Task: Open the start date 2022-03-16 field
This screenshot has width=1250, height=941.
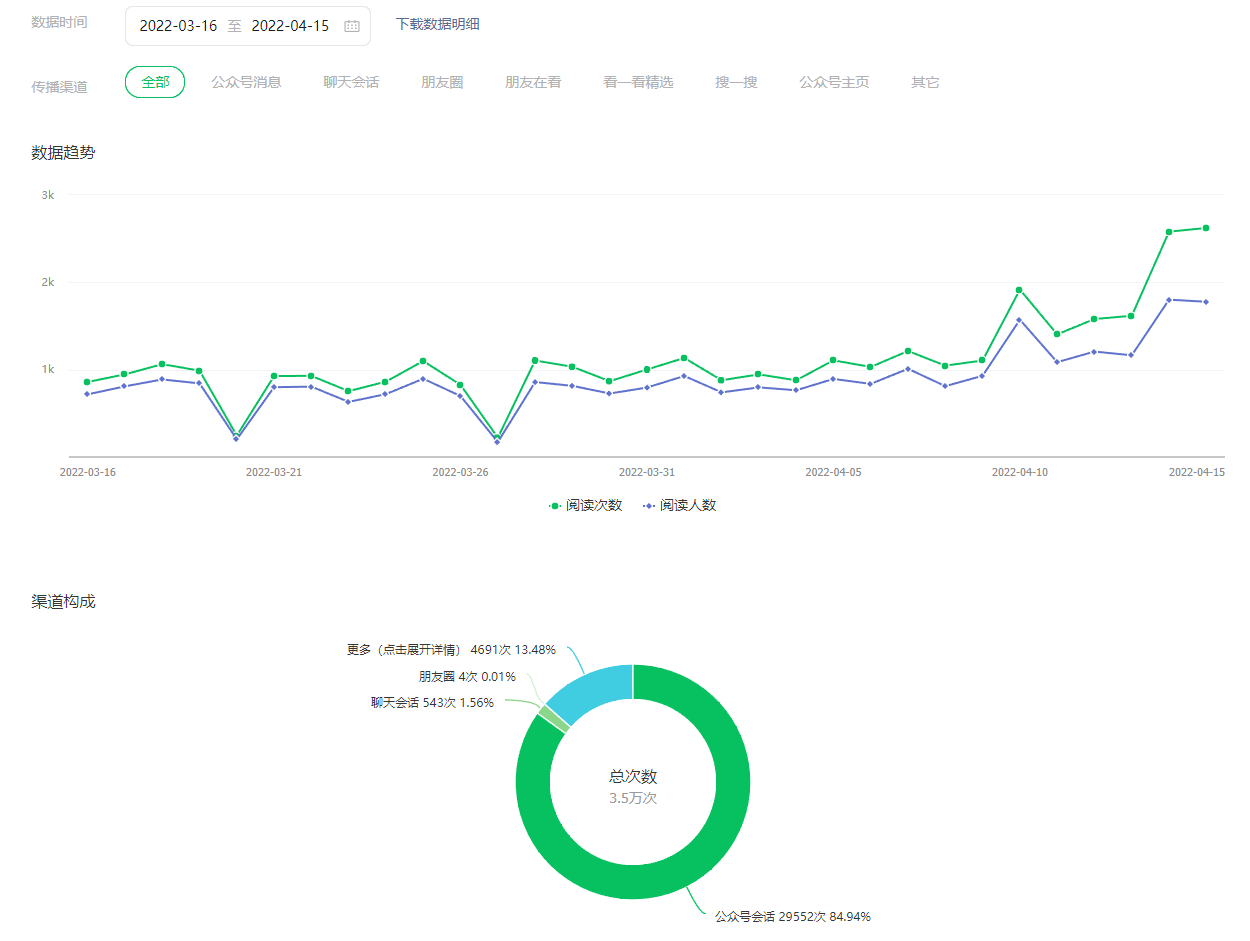Action: (178, 26)
